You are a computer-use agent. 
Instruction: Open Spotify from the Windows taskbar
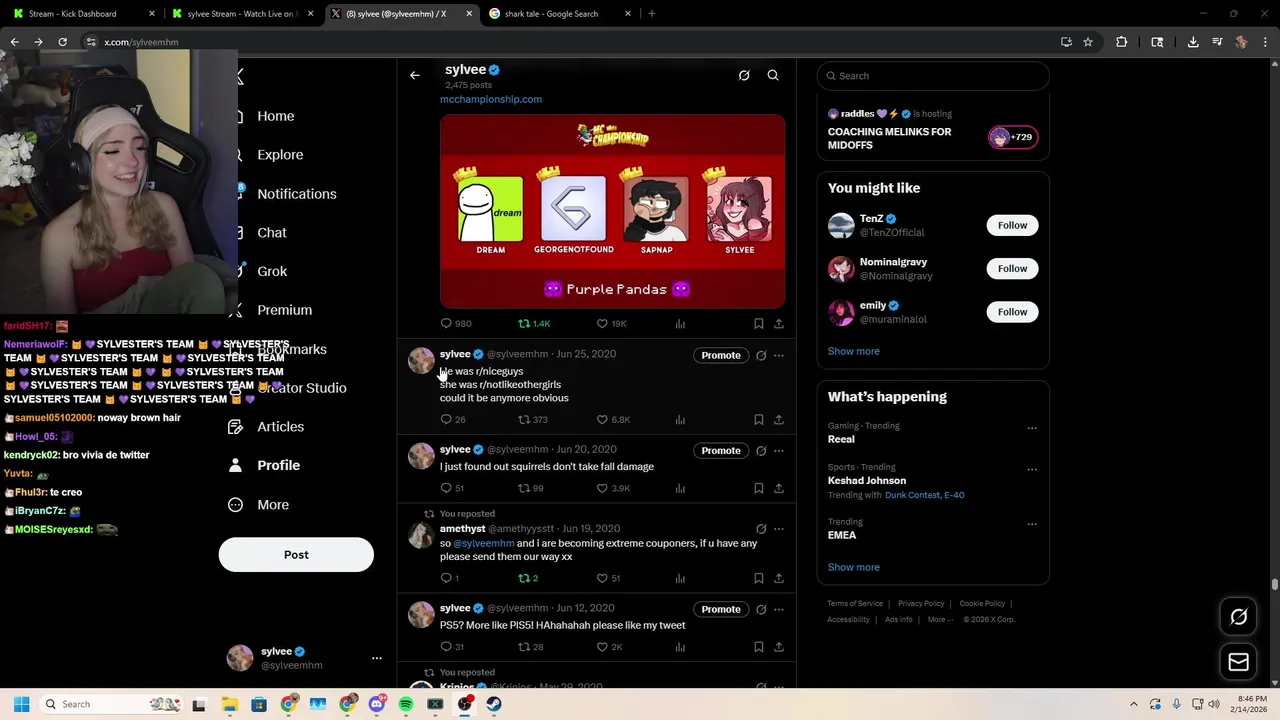tap(406, 704)
